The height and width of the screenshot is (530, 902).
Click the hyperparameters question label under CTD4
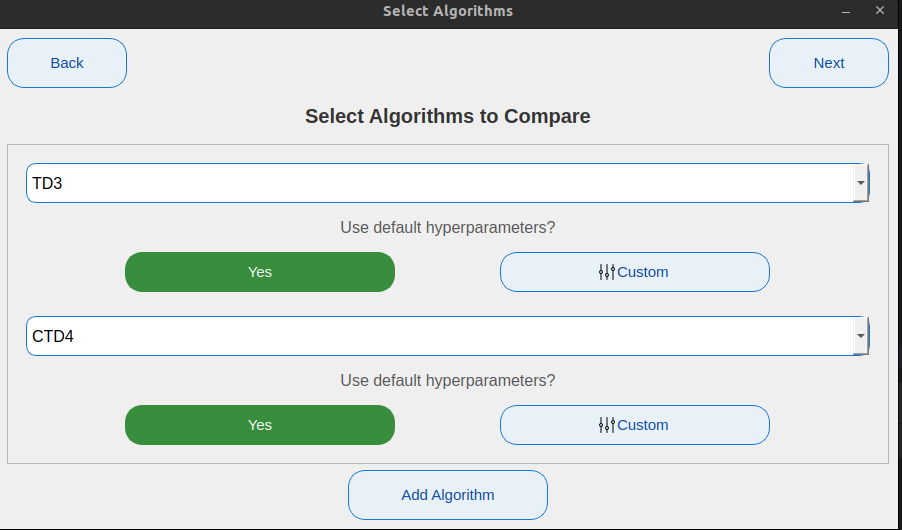tap(448, 380)
